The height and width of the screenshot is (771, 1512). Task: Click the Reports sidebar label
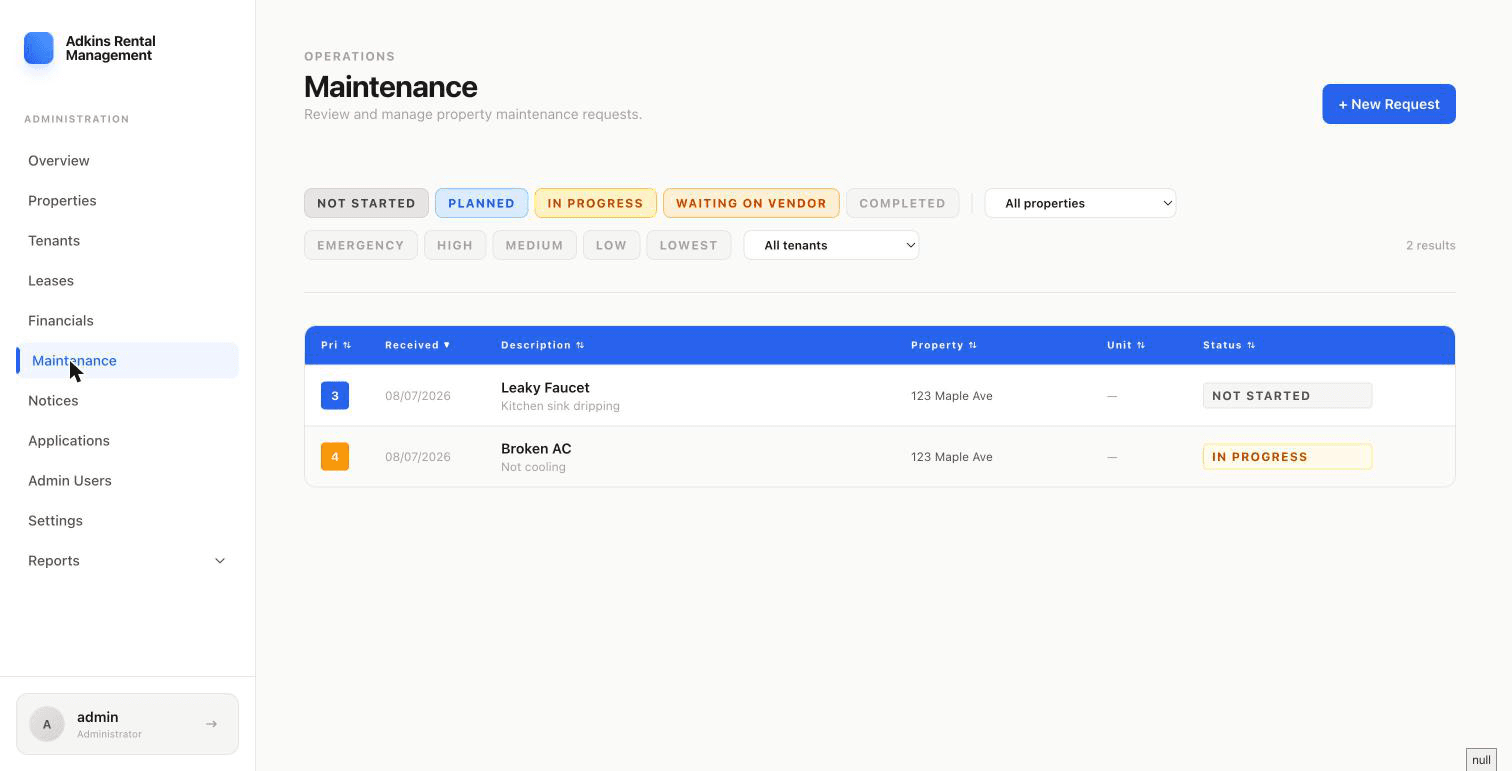[x=54, y=561]
